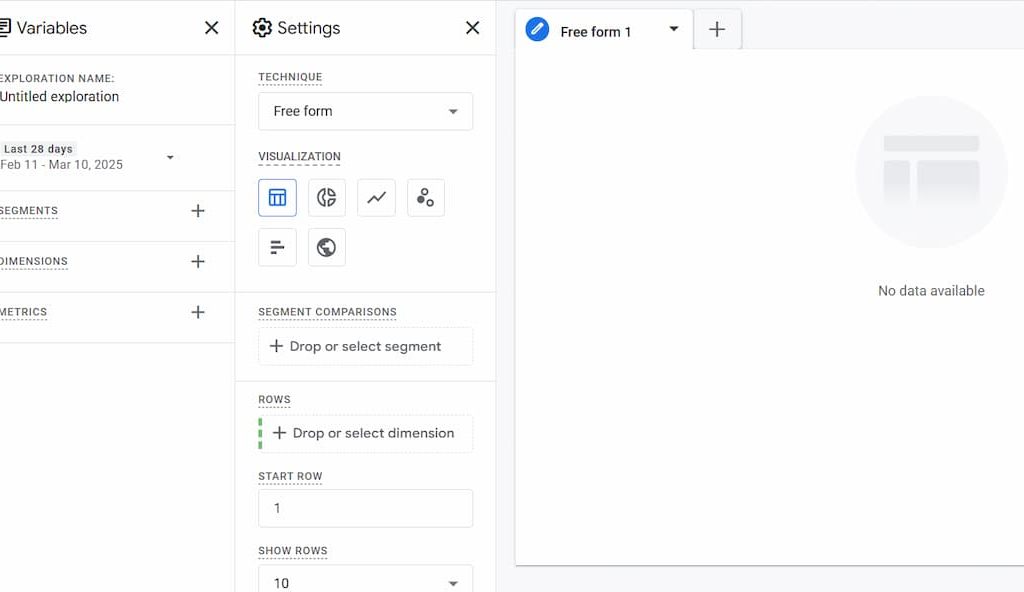Image resolution: width=1024 pixels, height=592 pixels.
Task: Click Drop or select segment area
Action: pos(365,346)
